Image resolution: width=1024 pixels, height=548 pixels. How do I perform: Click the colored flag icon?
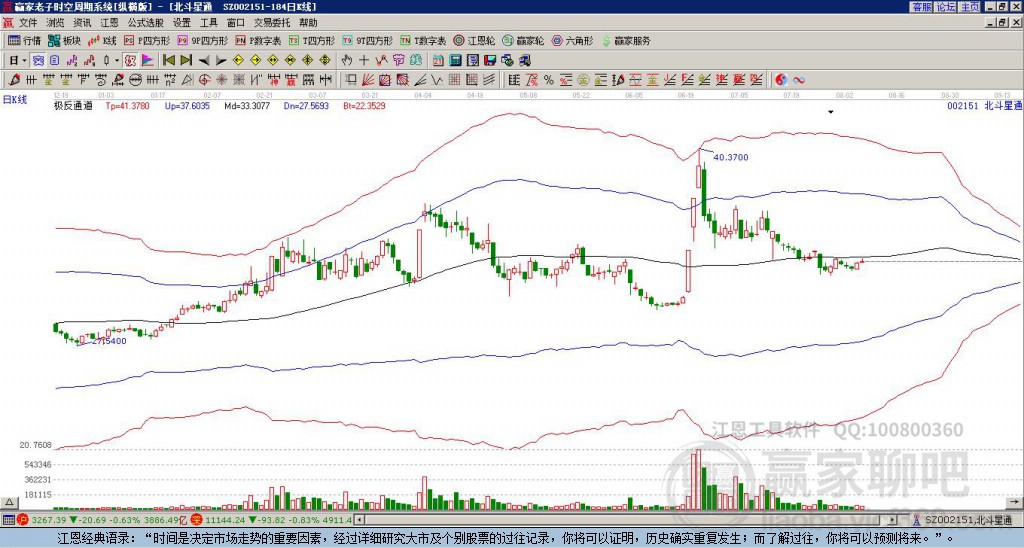tap(148, 61)
